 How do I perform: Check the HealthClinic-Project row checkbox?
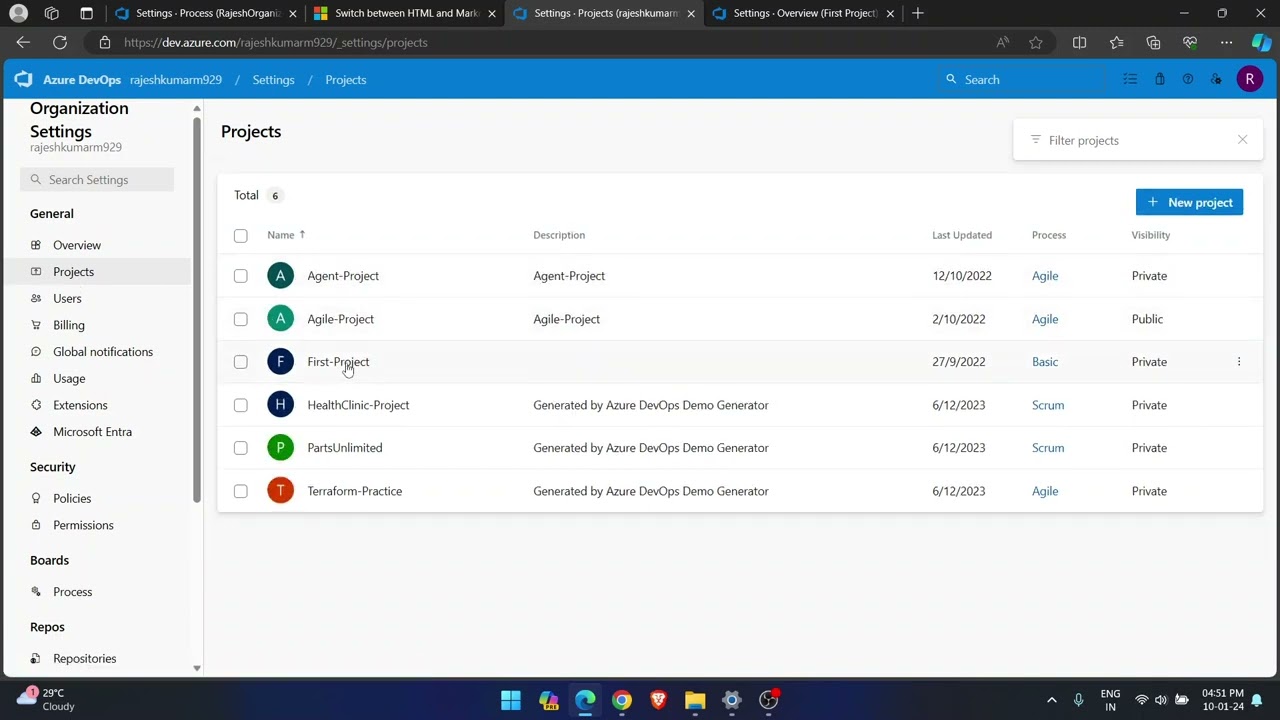[x=240, y=405]
